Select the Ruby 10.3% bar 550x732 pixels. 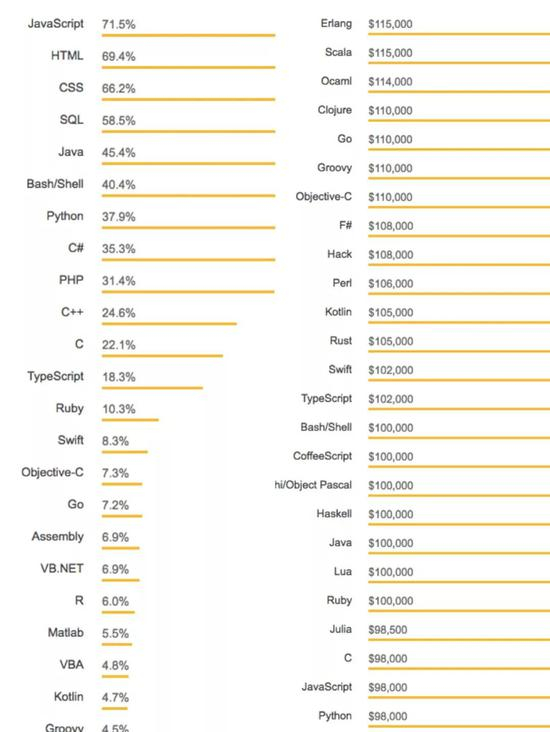[130, 420]
